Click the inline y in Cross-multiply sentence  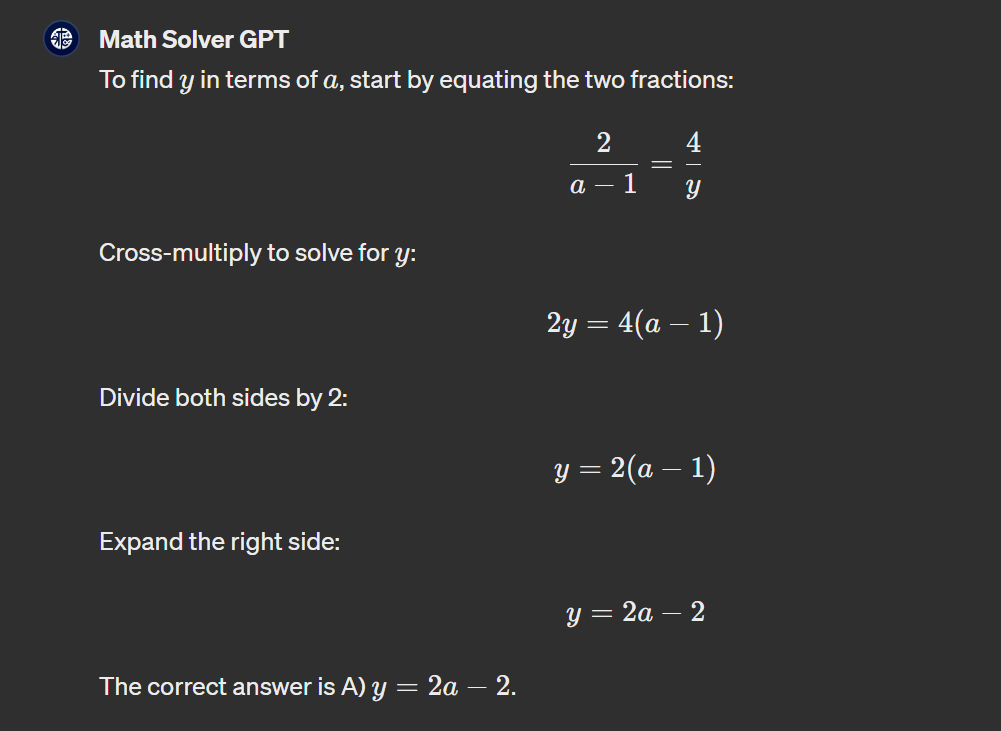coord(402,256)
